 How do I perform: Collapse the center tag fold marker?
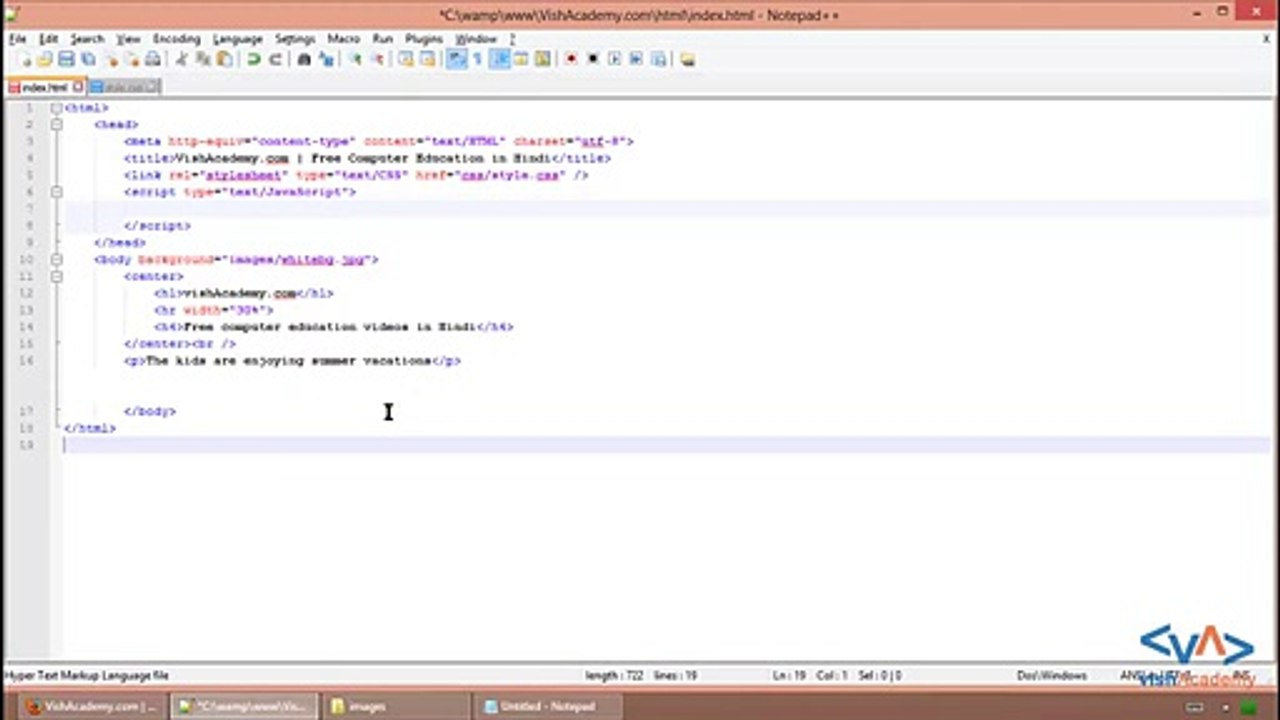pos(57,276)
